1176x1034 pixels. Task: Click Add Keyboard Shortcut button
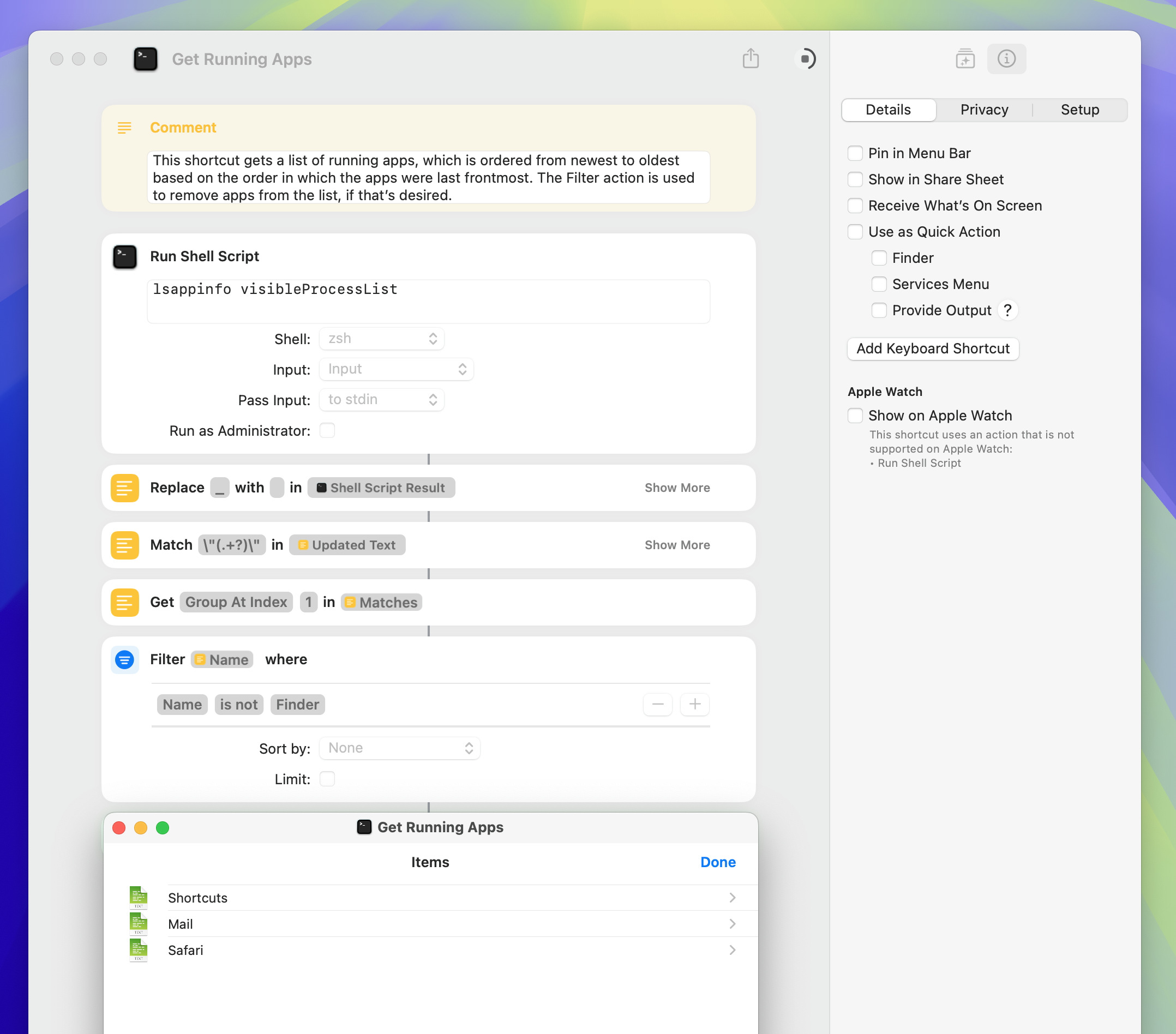coord(933,348)
